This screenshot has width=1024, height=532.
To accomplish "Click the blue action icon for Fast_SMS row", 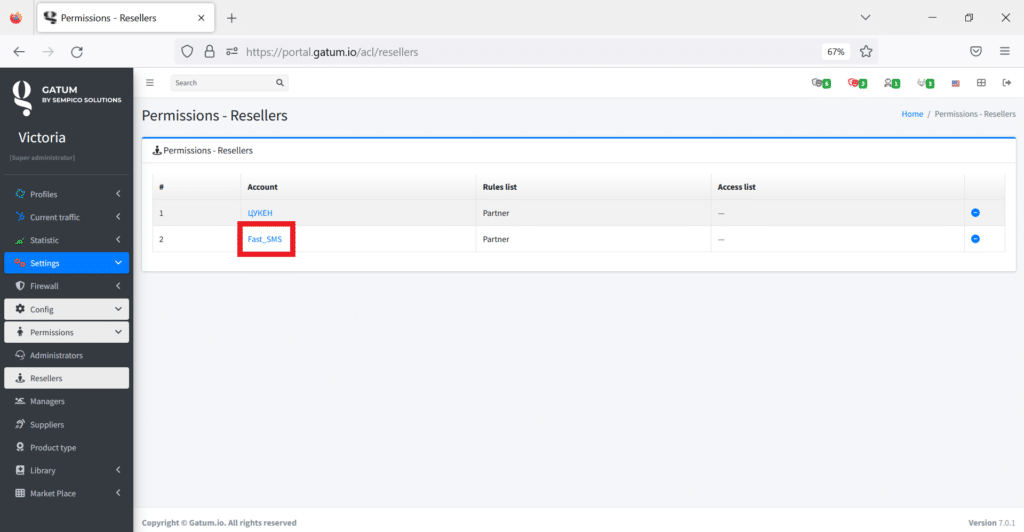I will [975, 239].
